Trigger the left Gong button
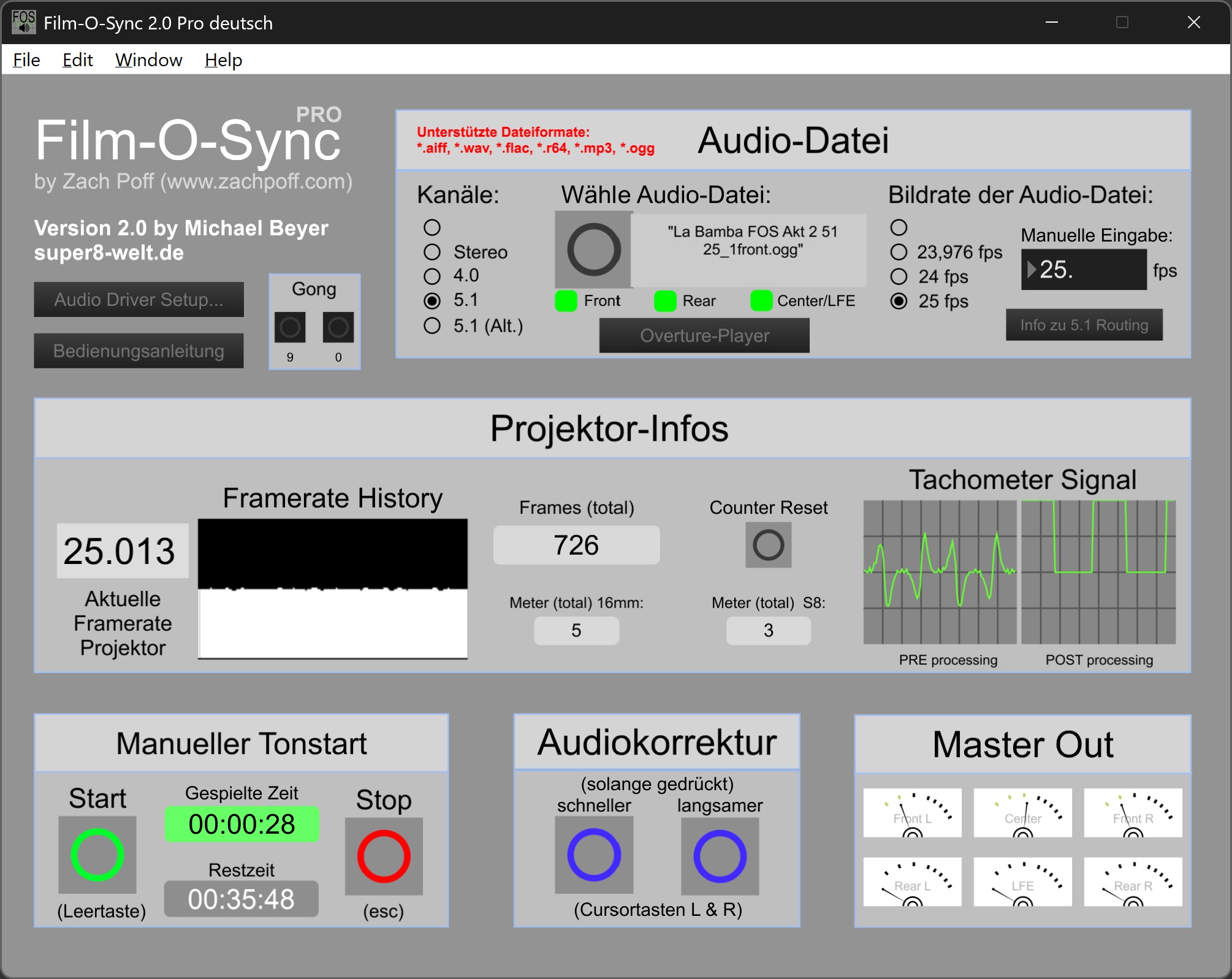1232x979 pixels. click(290, 327)
